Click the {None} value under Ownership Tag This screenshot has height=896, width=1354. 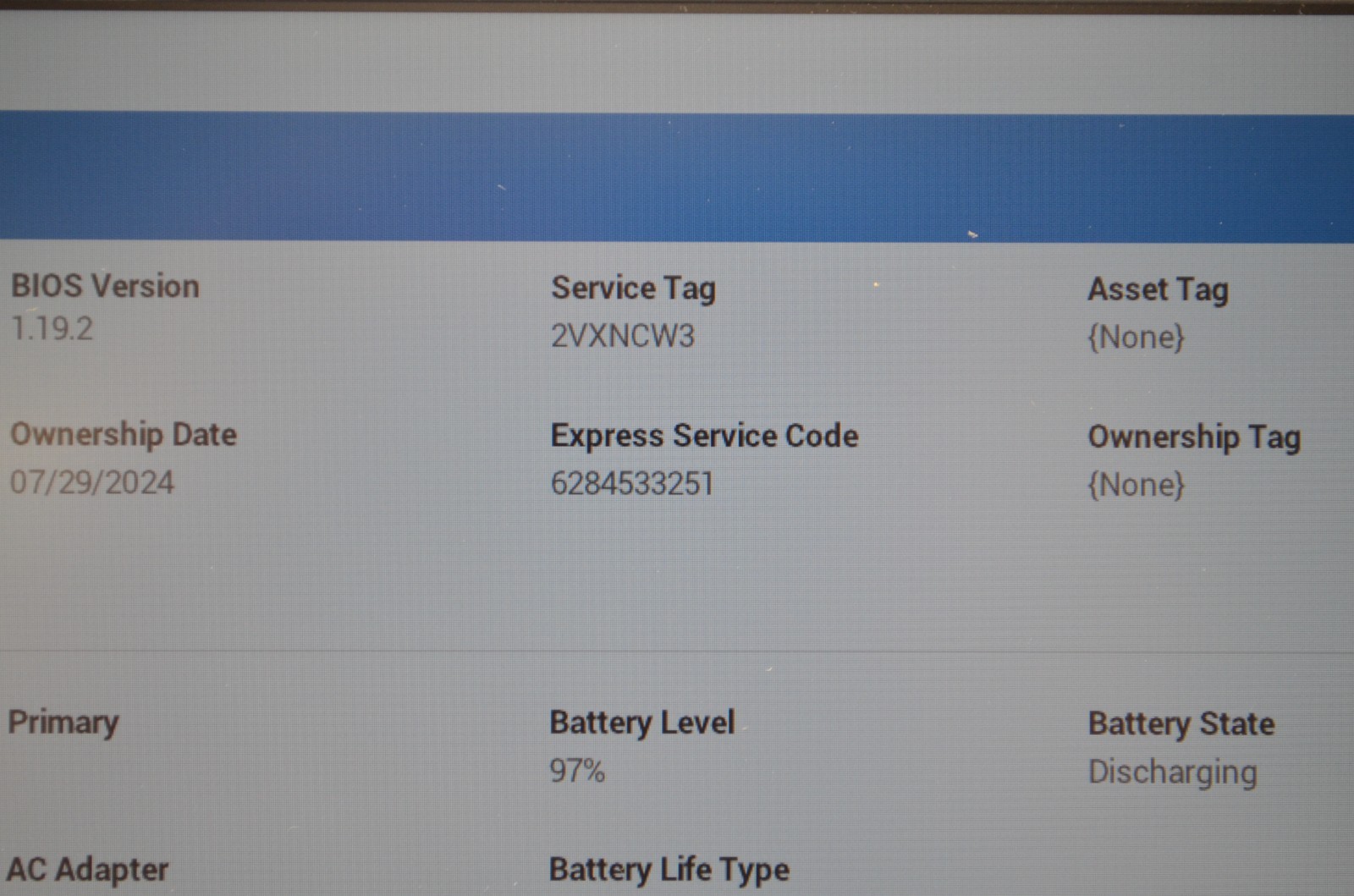(1136, 485)
